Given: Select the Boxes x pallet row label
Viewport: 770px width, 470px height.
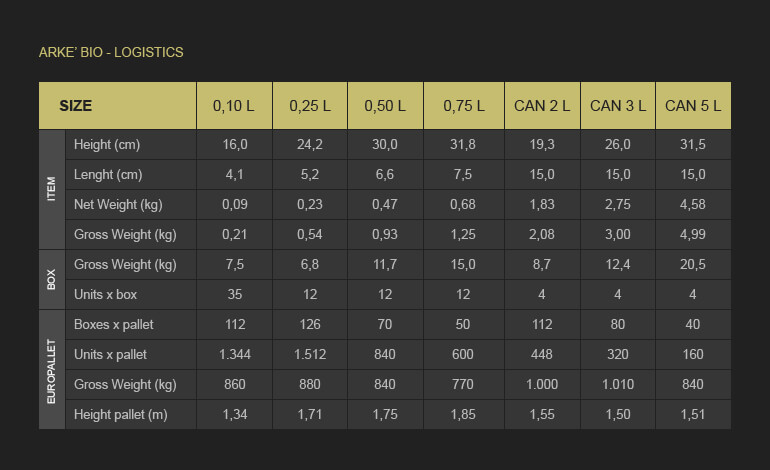Looking at the screenshot, I should click(114, 325).
